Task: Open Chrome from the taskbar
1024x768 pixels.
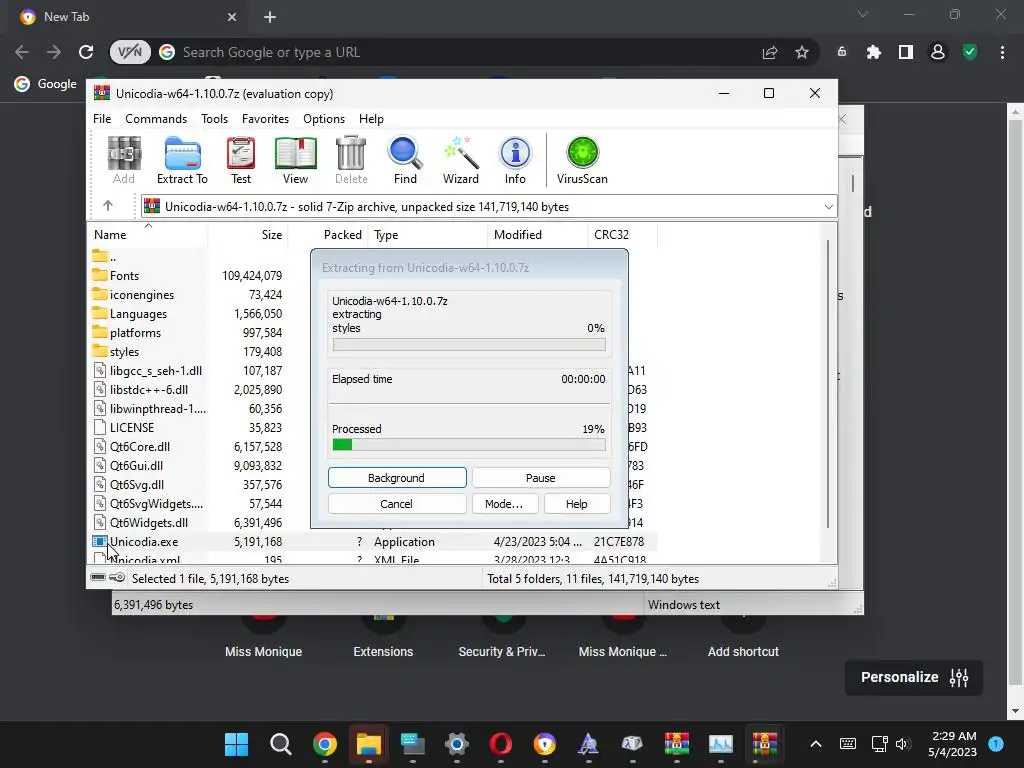Action: click(x=325, y=744)
